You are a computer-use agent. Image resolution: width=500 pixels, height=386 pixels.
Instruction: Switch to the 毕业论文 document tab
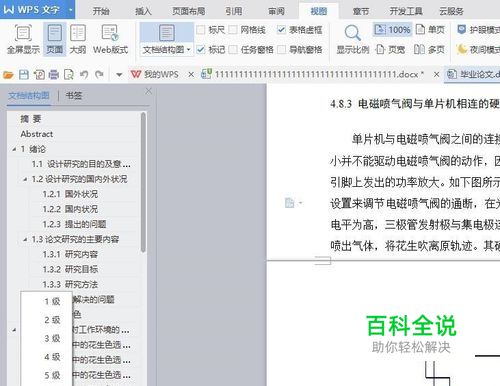coord(473,74)
